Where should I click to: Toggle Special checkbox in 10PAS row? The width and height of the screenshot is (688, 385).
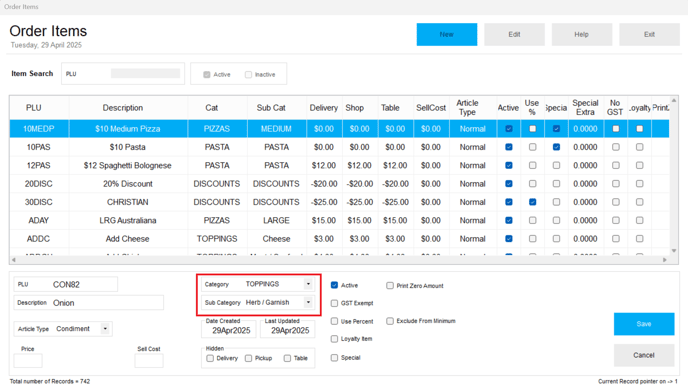point(556,147)
